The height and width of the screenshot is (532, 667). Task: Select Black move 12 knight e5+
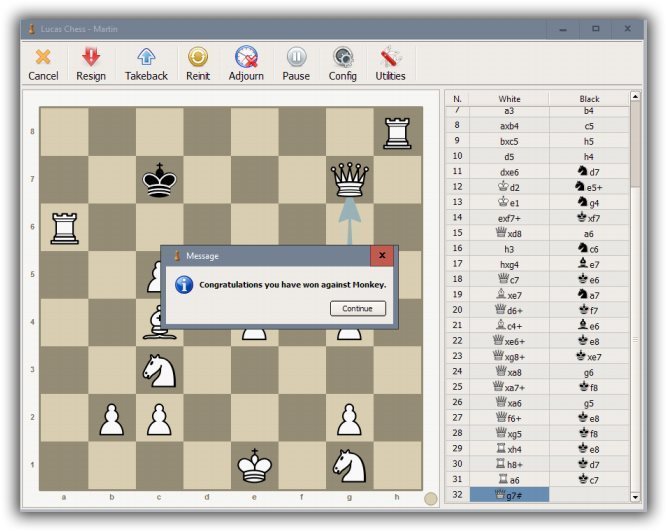589,187
